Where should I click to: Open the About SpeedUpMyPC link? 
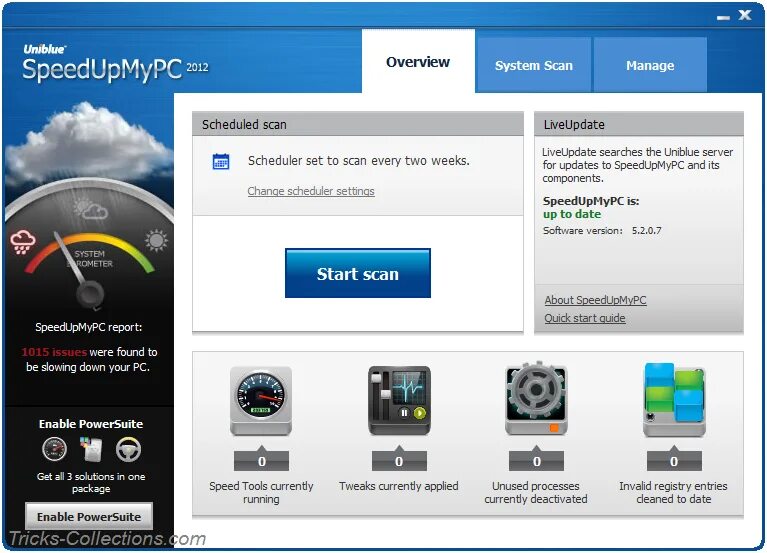(x=595, y=300)
